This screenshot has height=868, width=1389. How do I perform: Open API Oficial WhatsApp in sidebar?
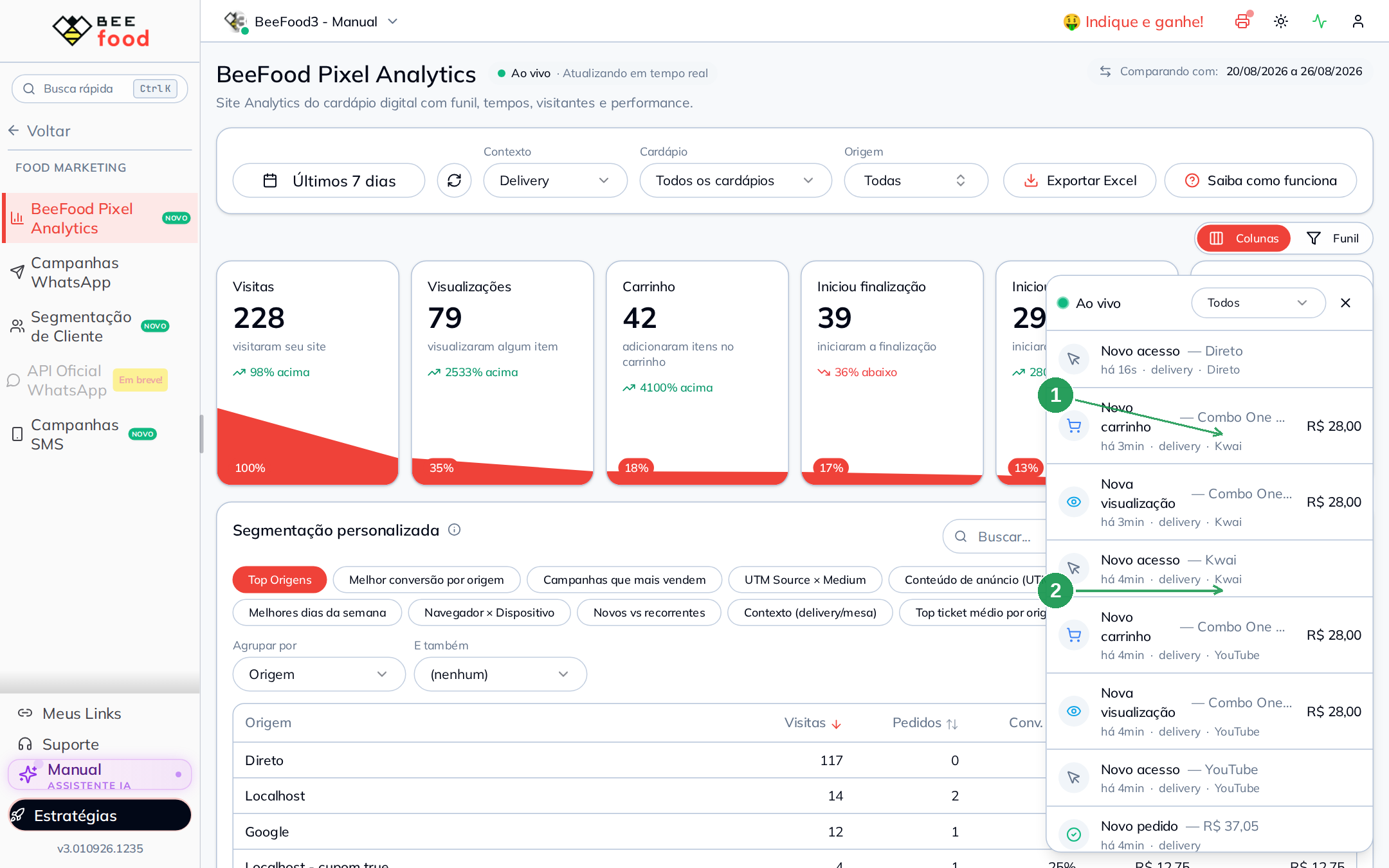point(100,381)
